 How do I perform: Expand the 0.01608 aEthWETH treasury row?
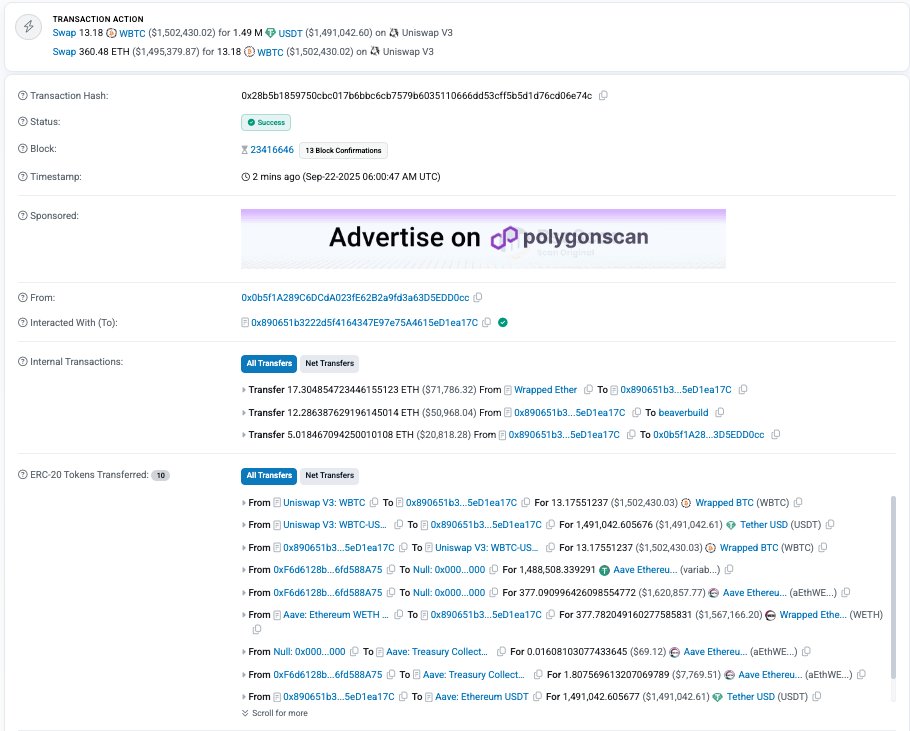(x=244, y=652)
